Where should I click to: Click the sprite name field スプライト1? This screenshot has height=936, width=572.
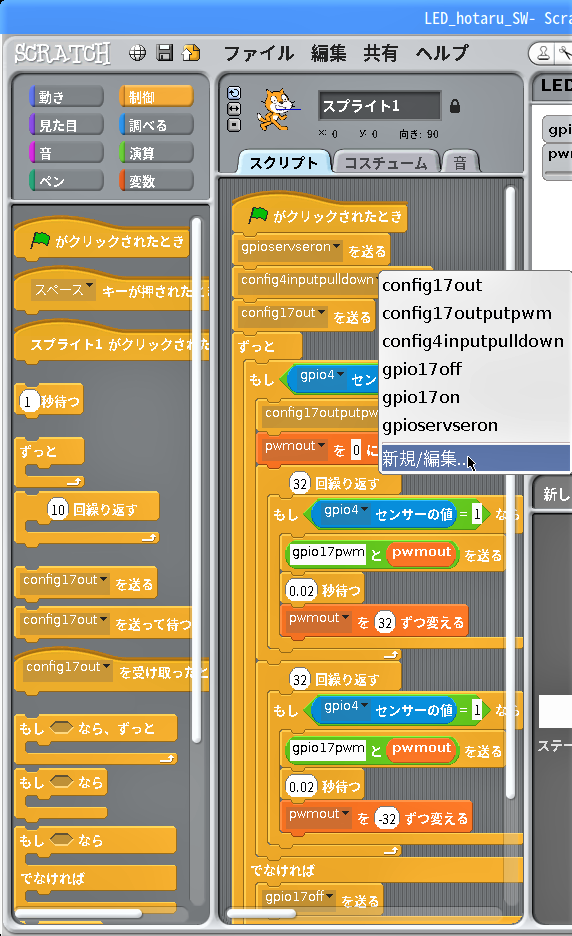tap(380, 106)
